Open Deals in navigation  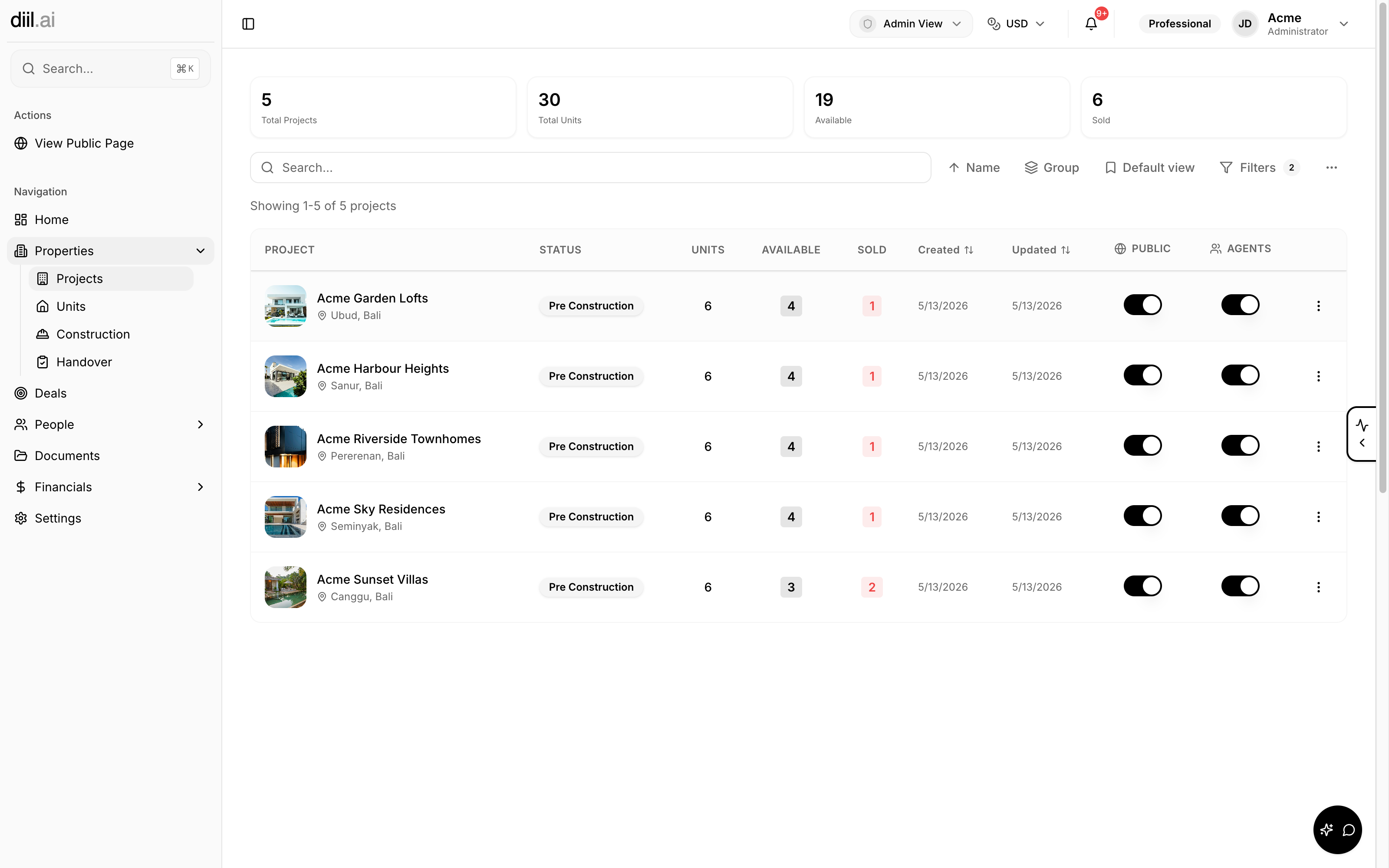click(110, 393)
